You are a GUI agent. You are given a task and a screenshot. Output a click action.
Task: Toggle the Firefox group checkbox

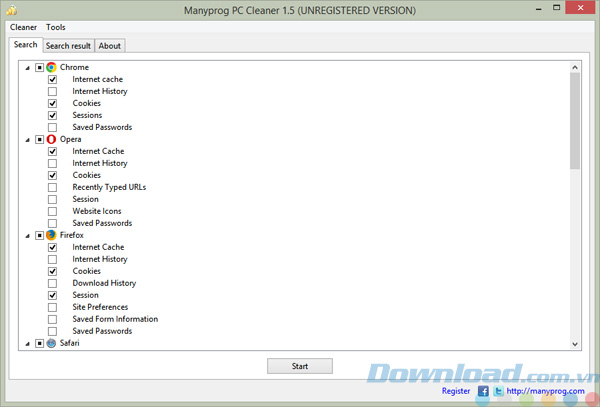39,235
